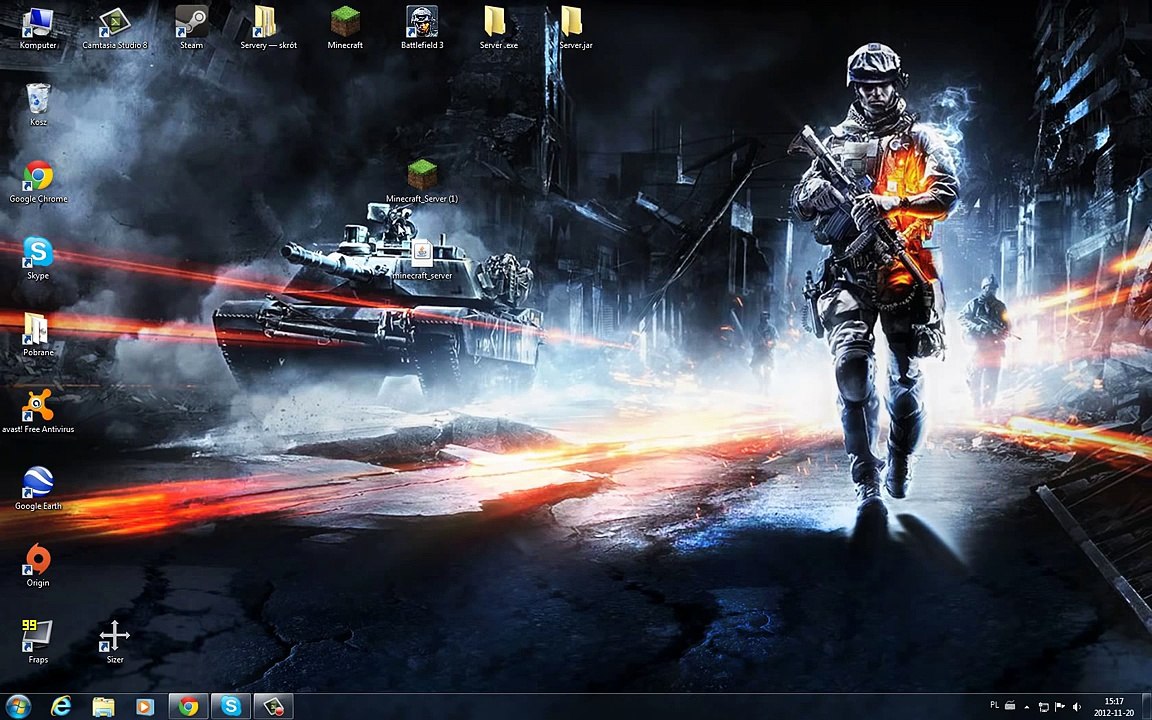Select the Server.jar folder

point(575,28)
